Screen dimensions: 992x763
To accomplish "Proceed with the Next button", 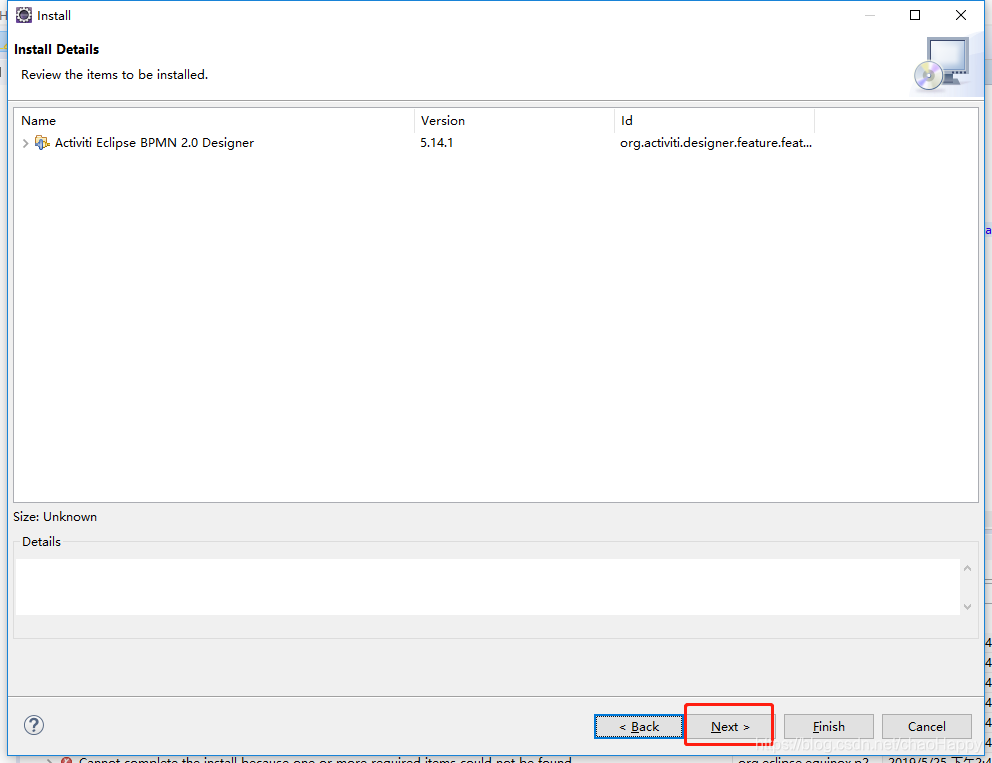I will coord(729,727).
